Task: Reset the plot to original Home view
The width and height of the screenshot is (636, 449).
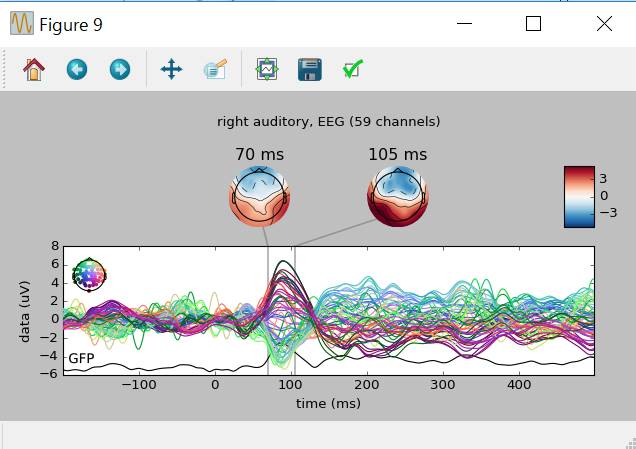Action: pyautogui.click(x=34, y=69)
